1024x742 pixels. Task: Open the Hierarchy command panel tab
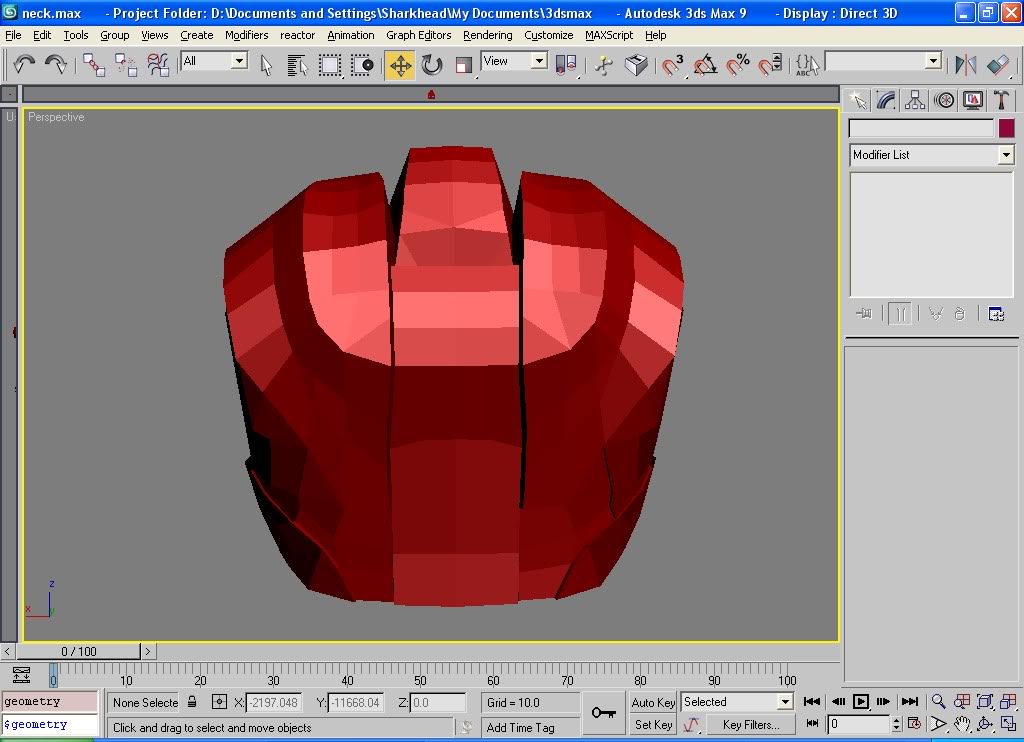pyautogui.click(x=915, y=100)
